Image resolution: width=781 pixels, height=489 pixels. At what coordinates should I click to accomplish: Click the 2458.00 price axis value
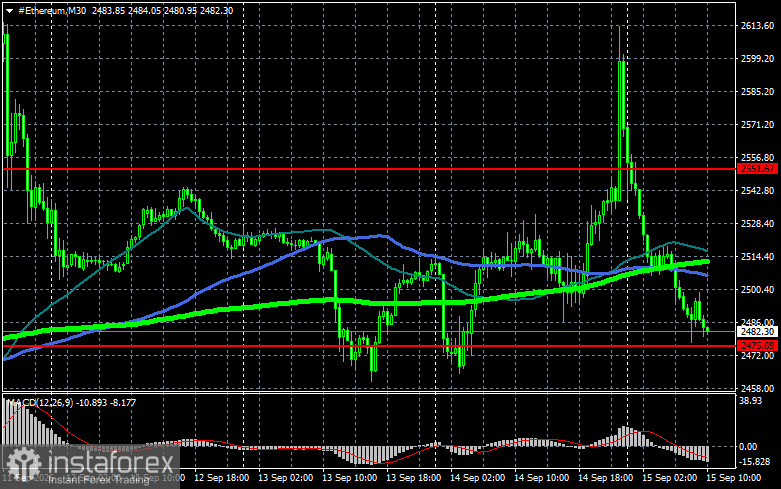[x=757, y=388]
